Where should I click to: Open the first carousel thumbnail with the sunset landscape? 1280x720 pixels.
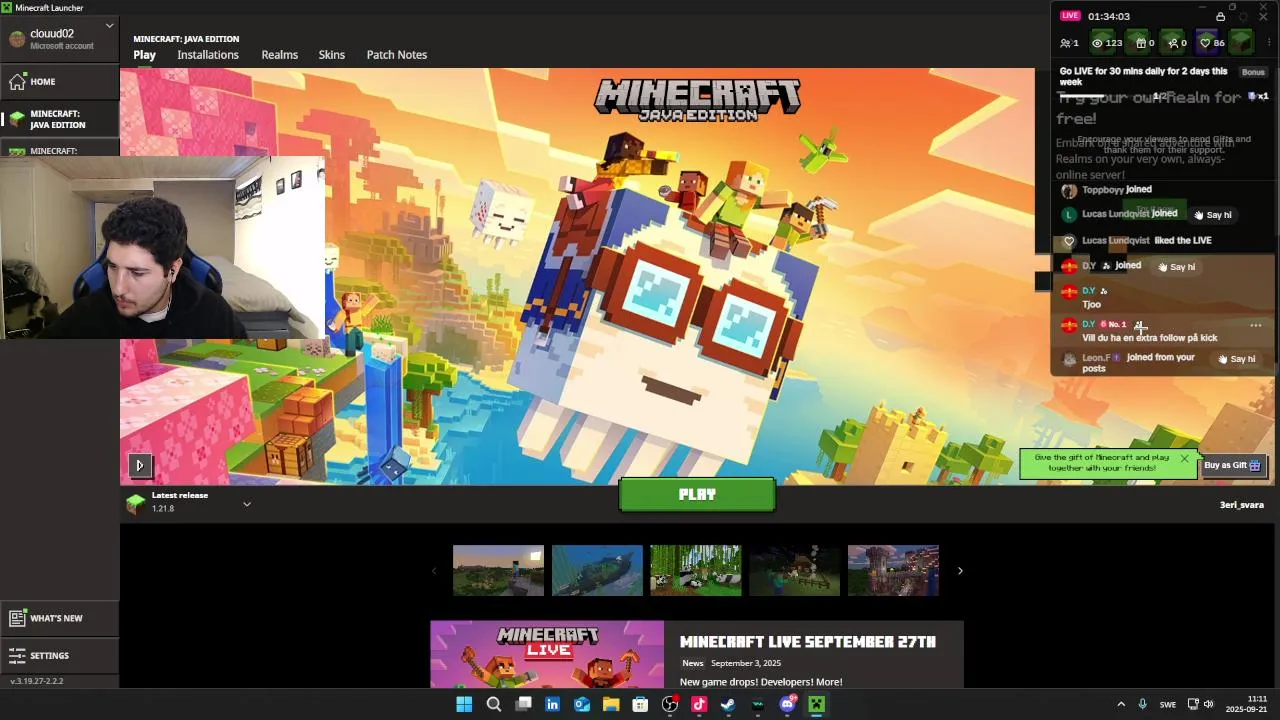pyautogui.click(x=498, y=570)
